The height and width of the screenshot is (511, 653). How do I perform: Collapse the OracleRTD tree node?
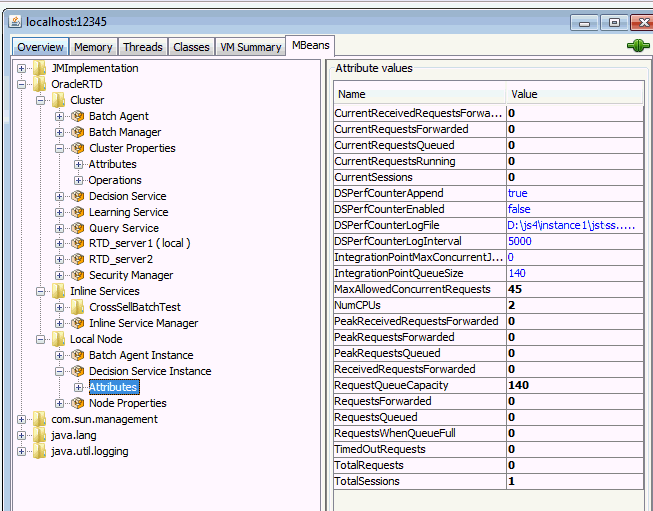[x=22, y=85]
